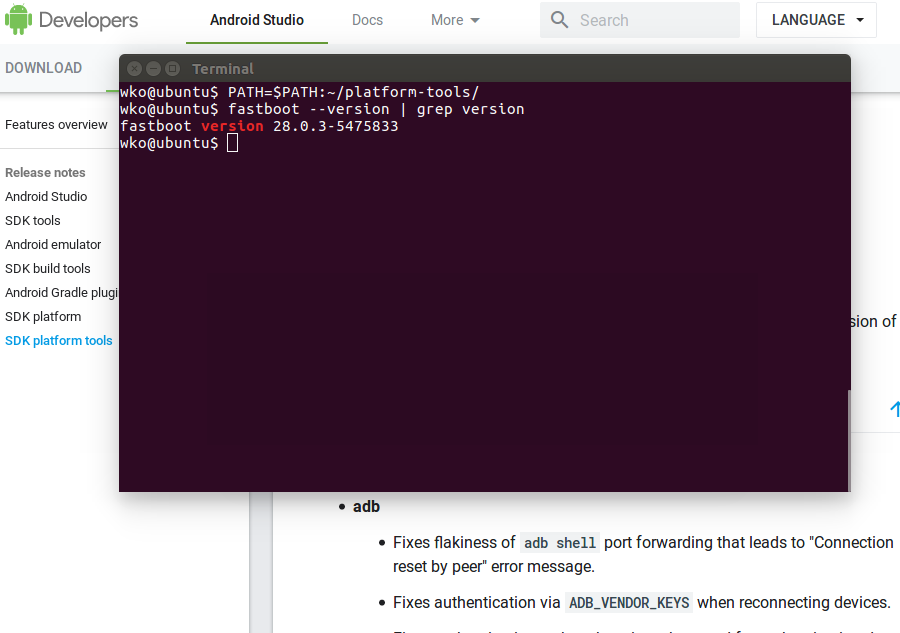
Task: Click the 'adb shell' code snippet
Action: tap(560, 543)
